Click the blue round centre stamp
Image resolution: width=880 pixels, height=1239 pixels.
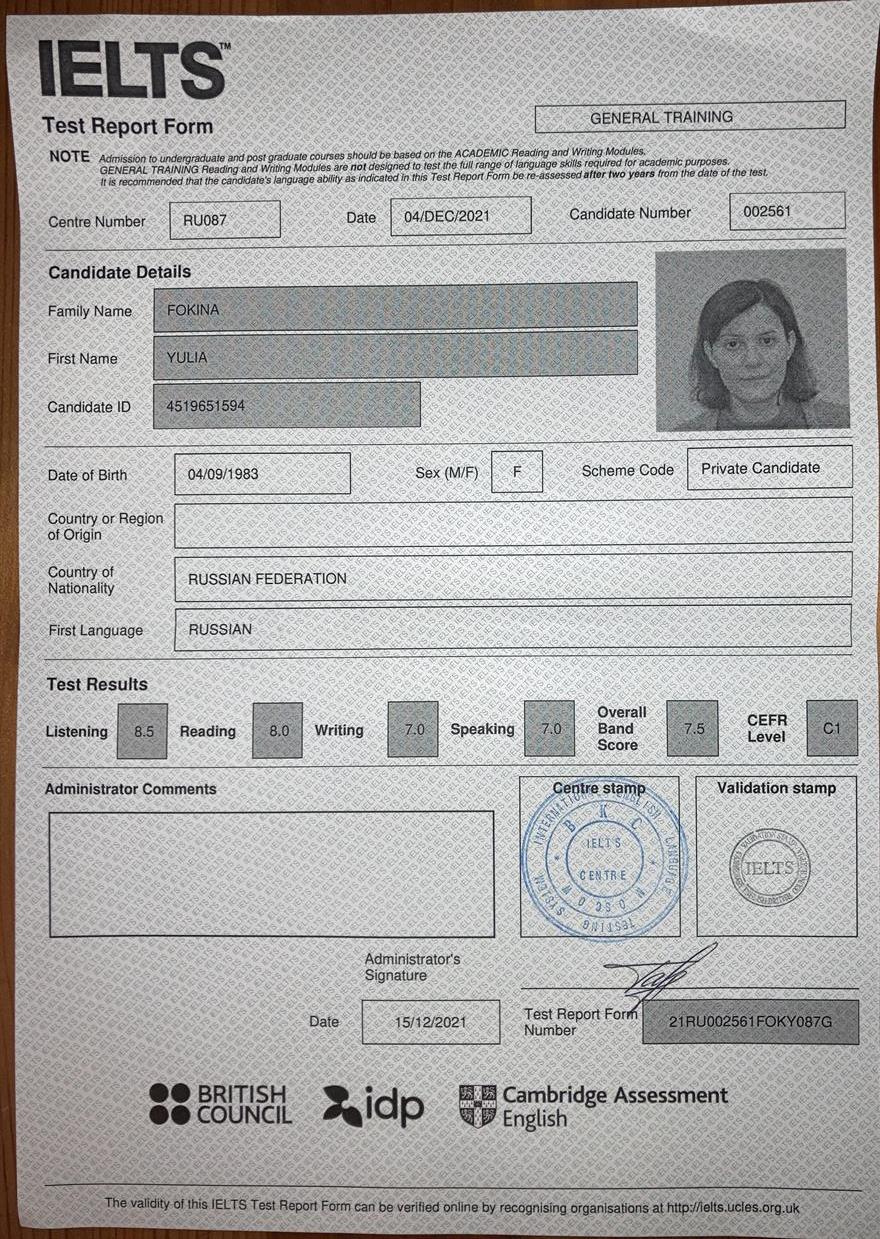pos(604,860)
